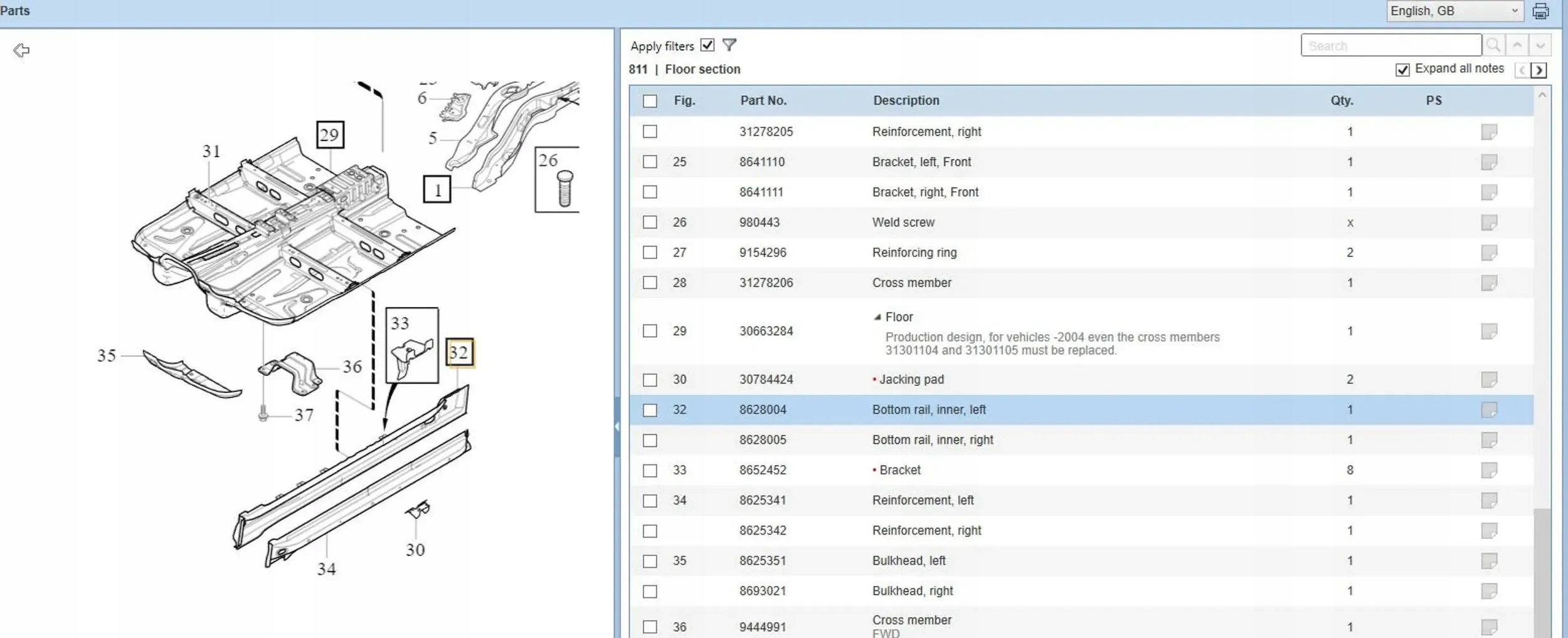Image resolution: width=1568 pixels, height=638 pixels.
Task: Open note icon for Bracket, left, Front
Action: pyautogui.click(x=1489, y=162)
